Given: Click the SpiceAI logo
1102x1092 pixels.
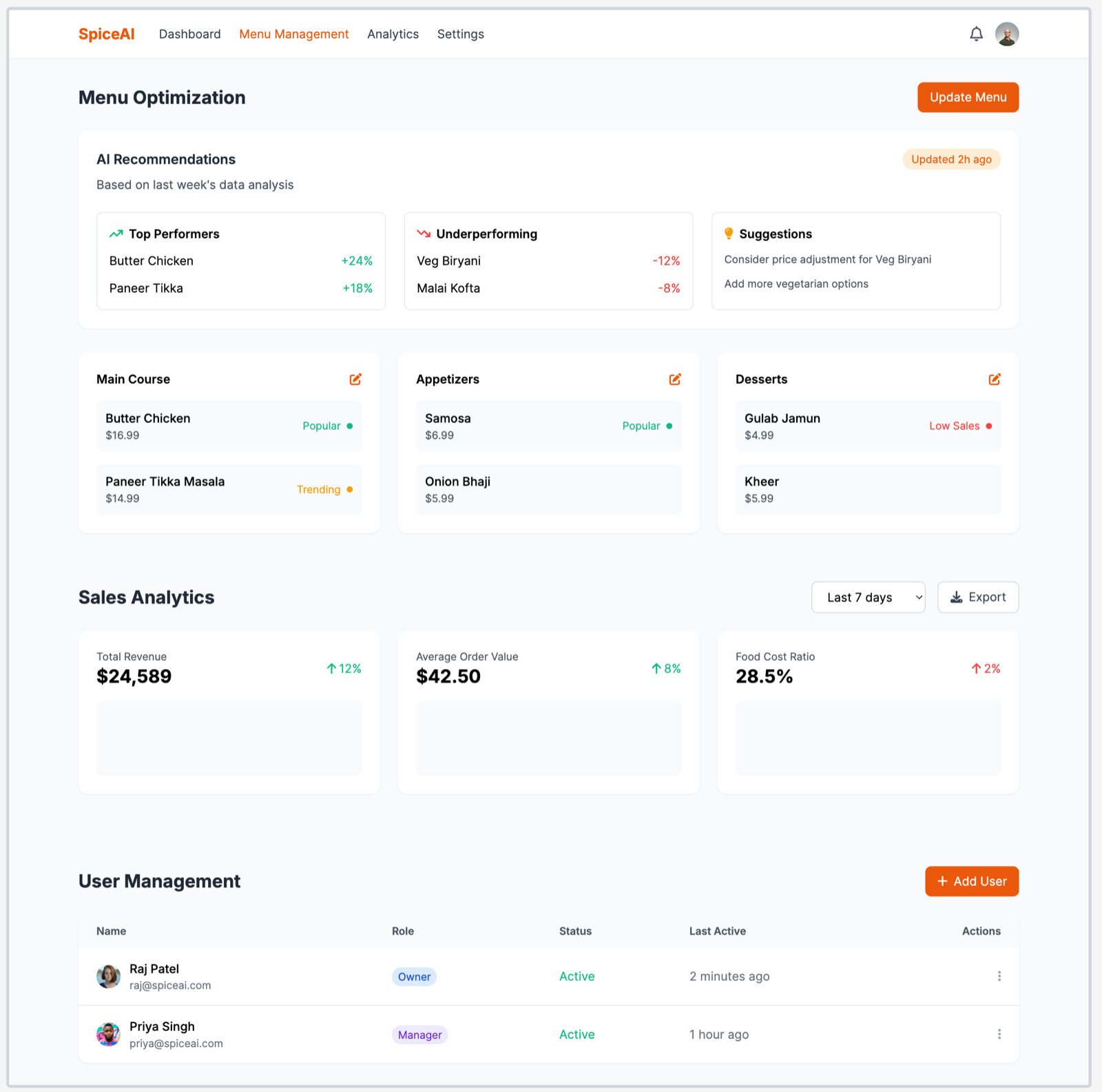Looking at the screenshot, I should point(107,34).
